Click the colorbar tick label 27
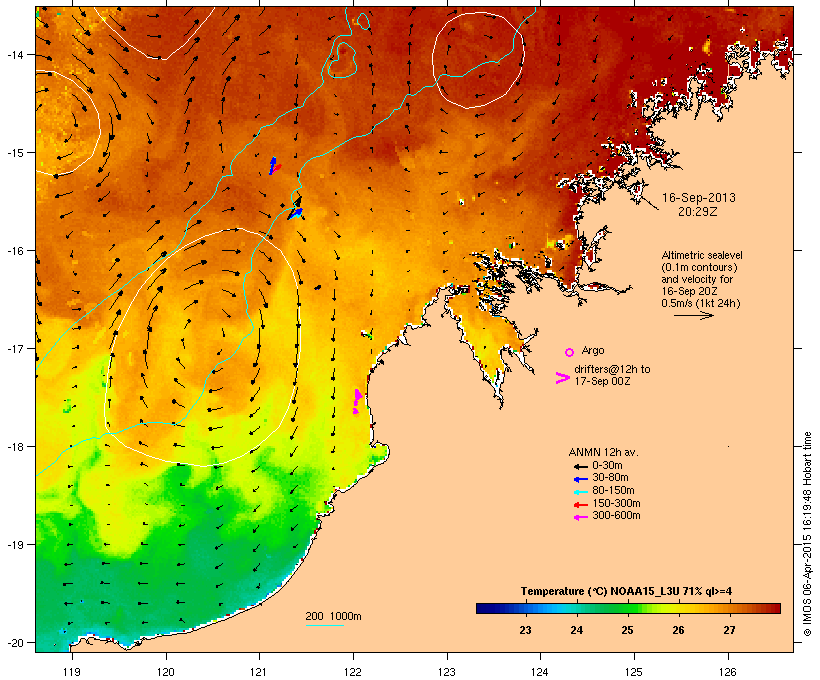This screenshot has height=680, width=820. [729, 630]
